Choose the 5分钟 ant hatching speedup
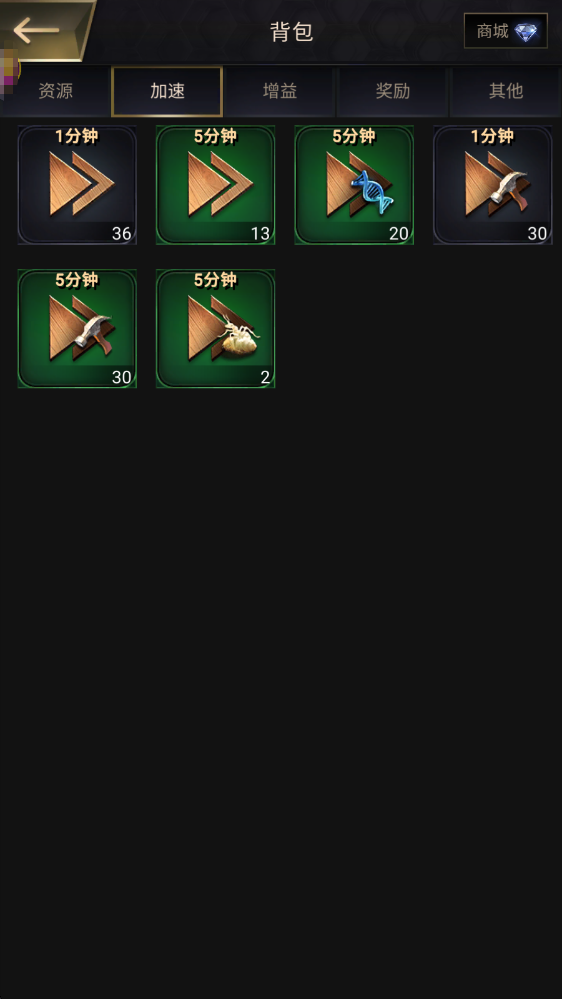Viewport: 562px width, 999px height. [x=215, y=328]
